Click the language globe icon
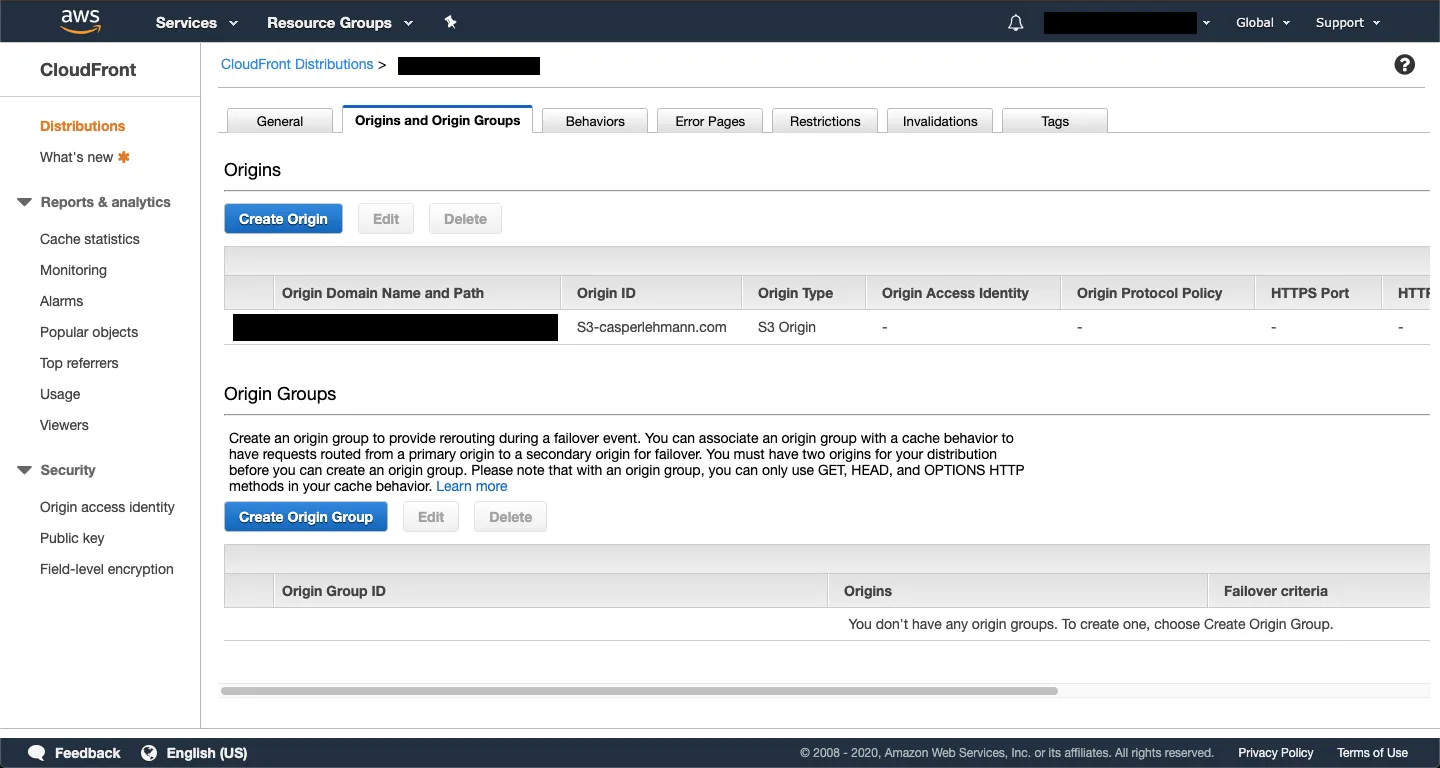This screenshot has width=1440, height=768. coord(149,752)
